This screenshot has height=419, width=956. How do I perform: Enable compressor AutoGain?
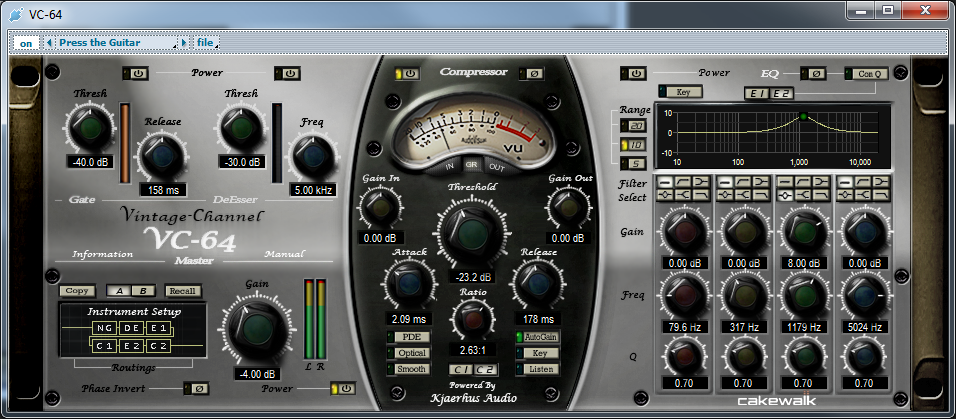click(x=538, y=336)
